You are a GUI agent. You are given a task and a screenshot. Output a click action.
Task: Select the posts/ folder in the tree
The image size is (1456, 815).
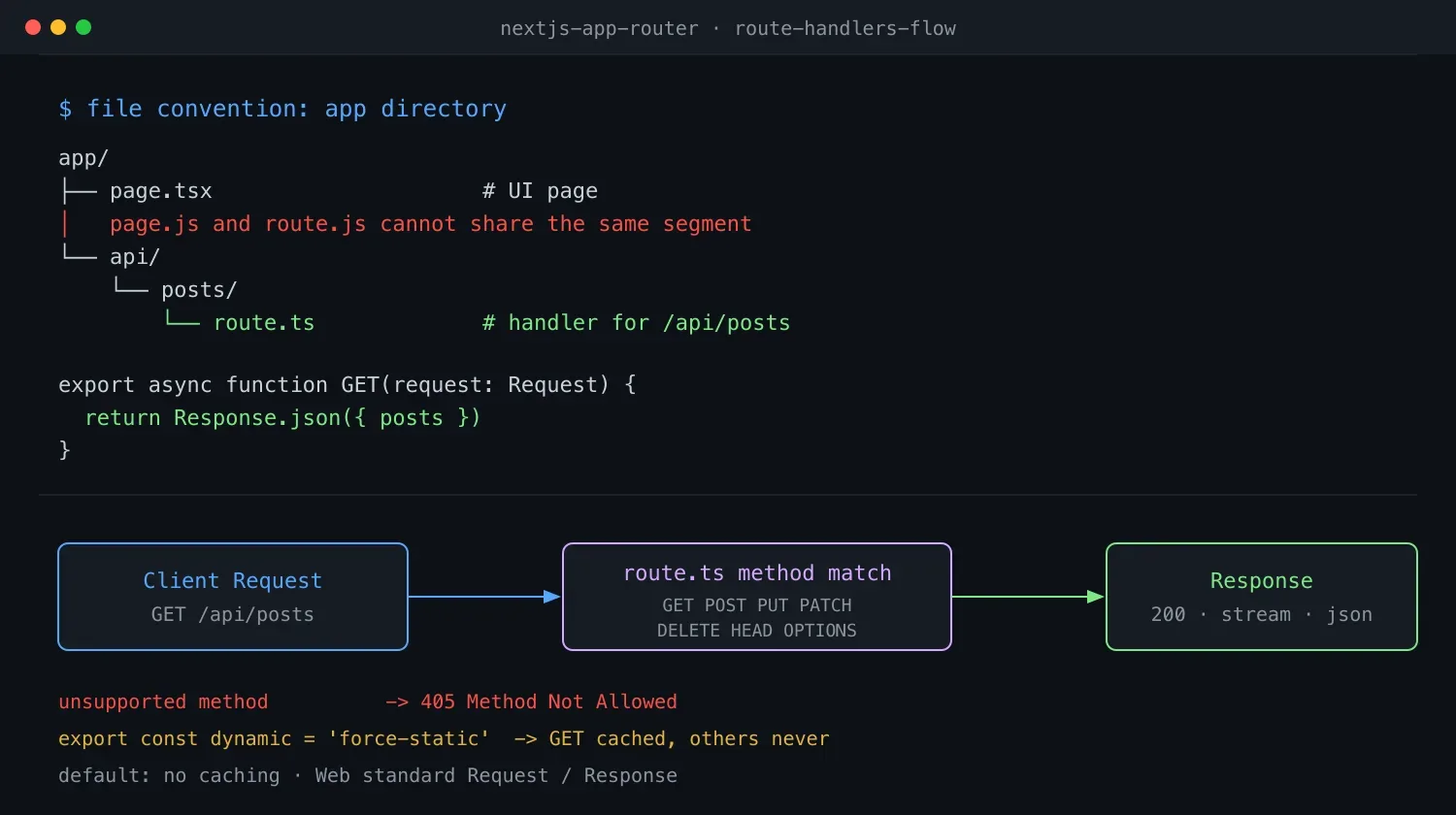pos(199,290)
